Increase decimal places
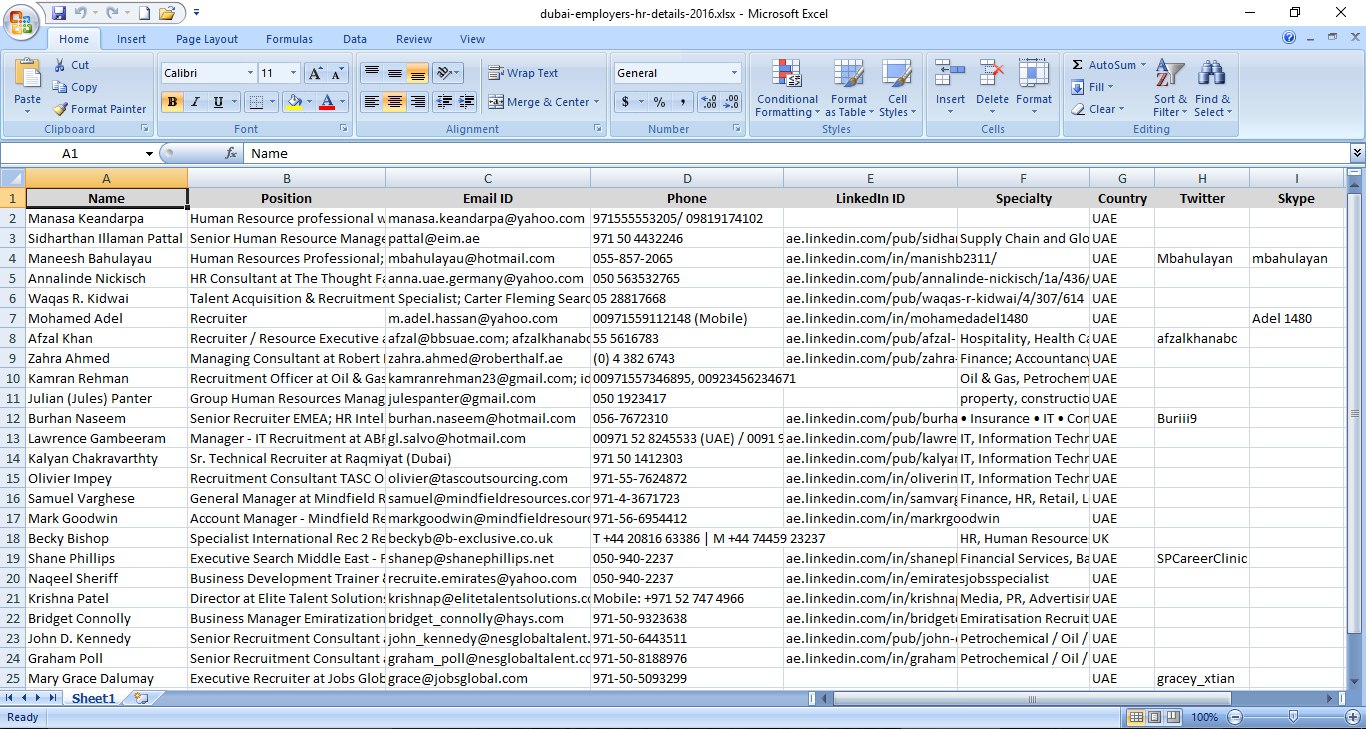This screenshot has width=1366, height=729. pyautogui.click(x=709, y=102)
